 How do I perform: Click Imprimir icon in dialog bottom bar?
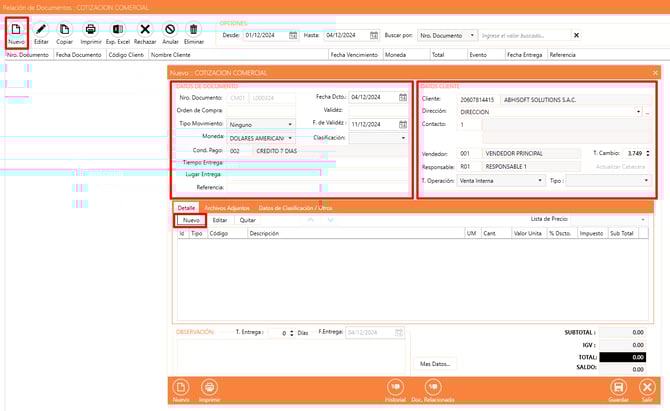point(209,388)
